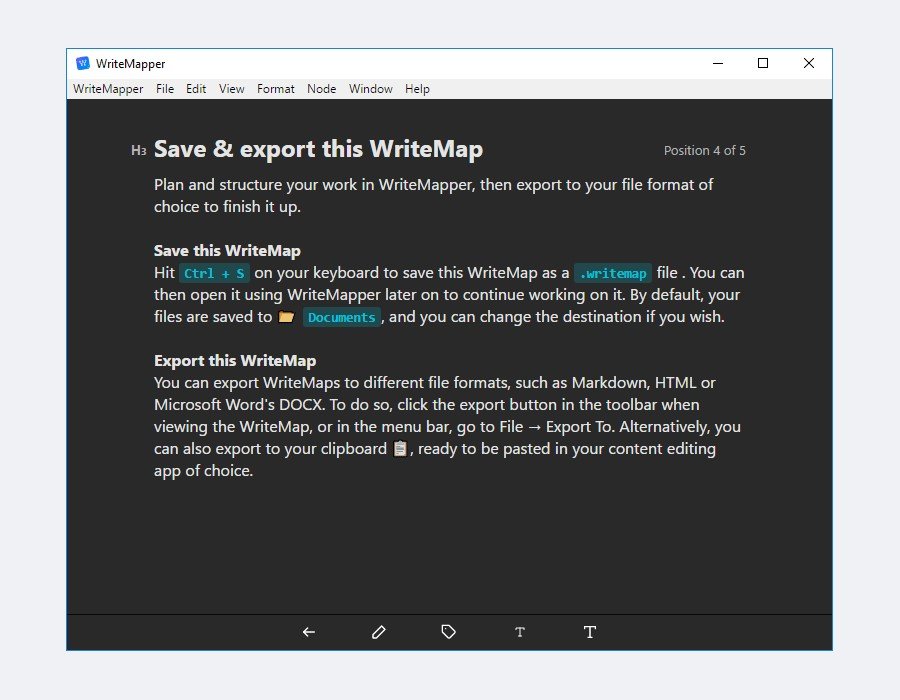The height and width of the screenshot is (700, 900).
Task: Open the WriteMapper menu
Action: click(108, 89)
